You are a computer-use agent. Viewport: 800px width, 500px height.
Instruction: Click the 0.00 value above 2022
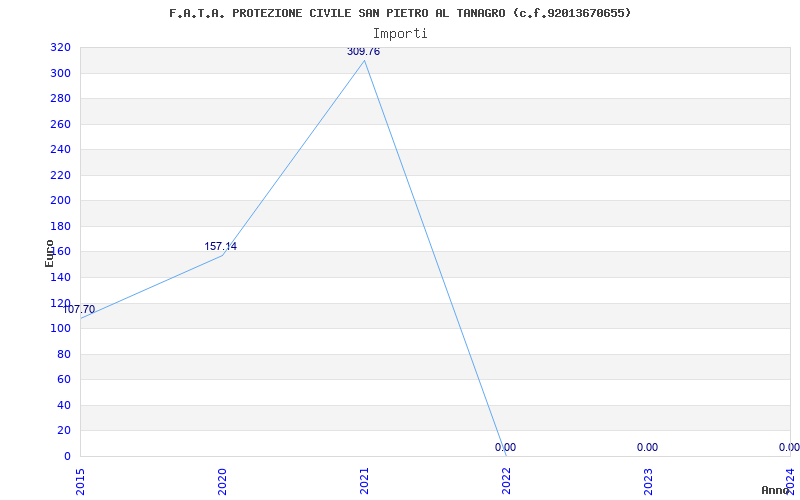[505, 447]
